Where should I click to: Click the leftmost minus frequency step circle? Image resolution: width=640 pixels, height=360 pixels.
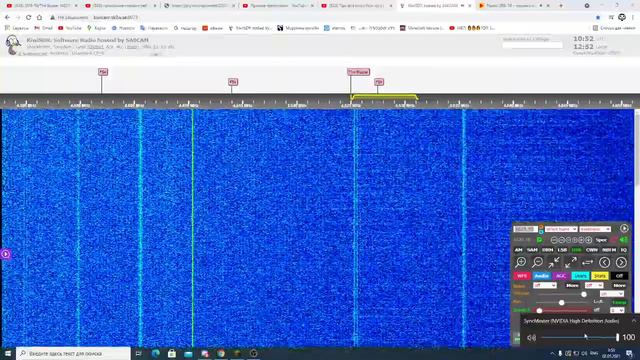pyautogui.click(x=554, y=240)
